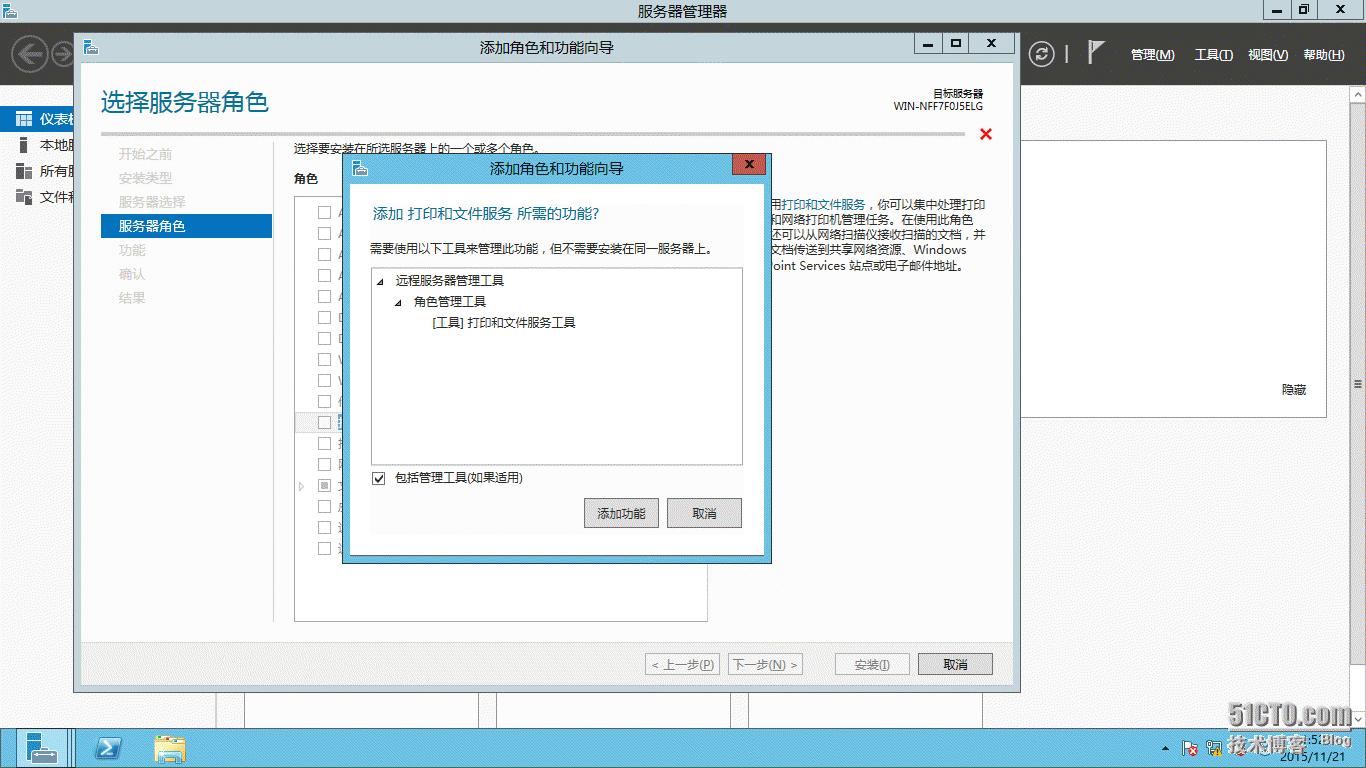The height and width of the screenshot is (768, 1366).
Task: Collapse the 角色管理工具 tree node
Action: tap(397, 301)
